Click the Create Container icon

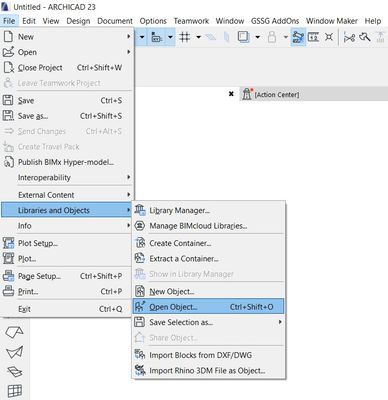click(x=140, y=243)
